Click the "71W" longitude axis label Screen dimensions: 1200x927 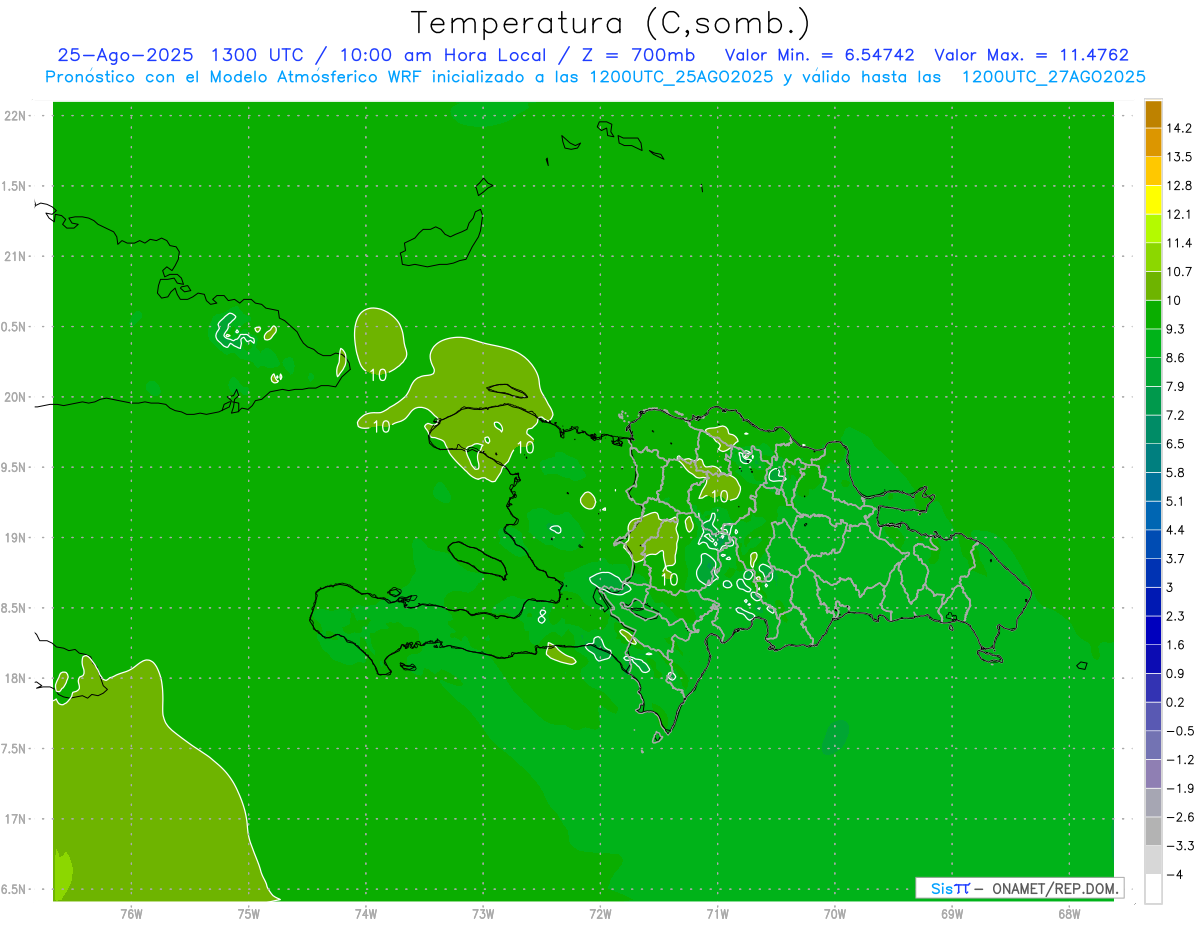click(x=717, y=914)
